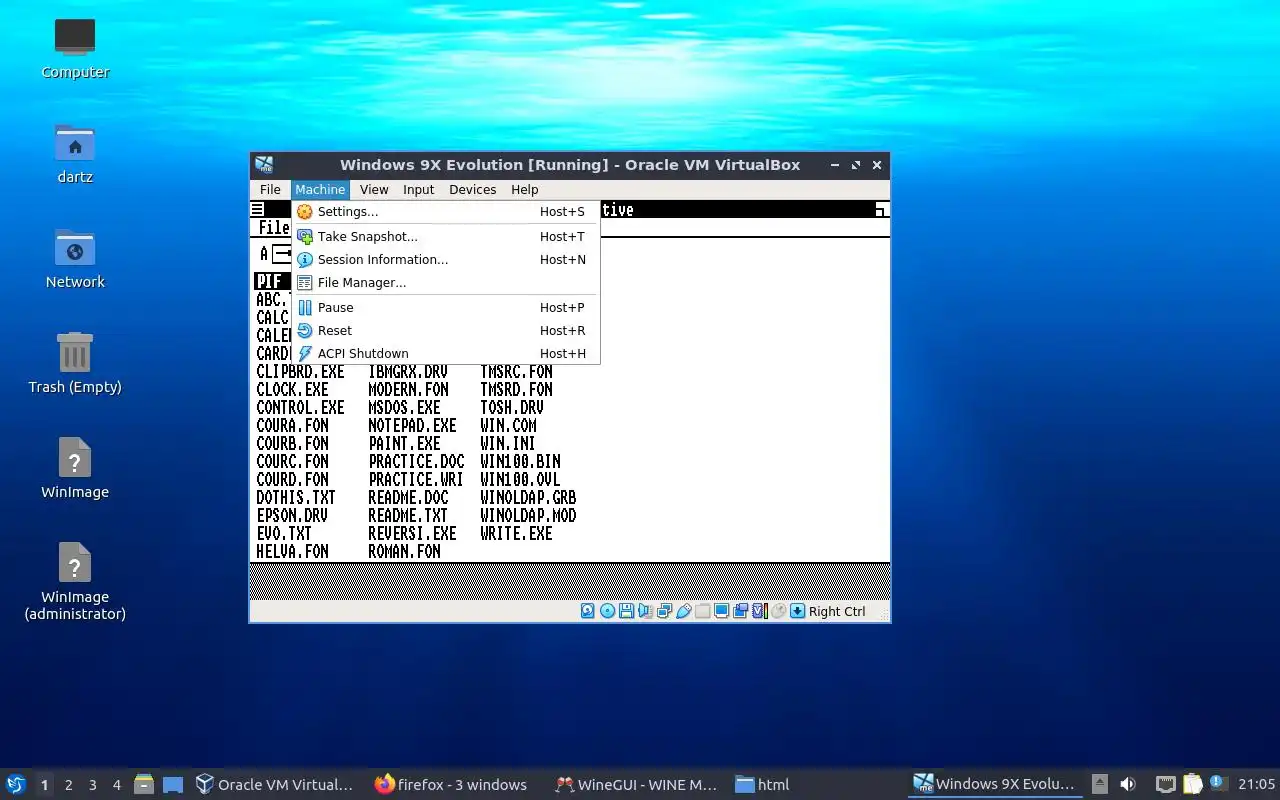1280x800 pixels.
Task: Click the volume speaker tray icon
Action: (x=1128, y=784)
